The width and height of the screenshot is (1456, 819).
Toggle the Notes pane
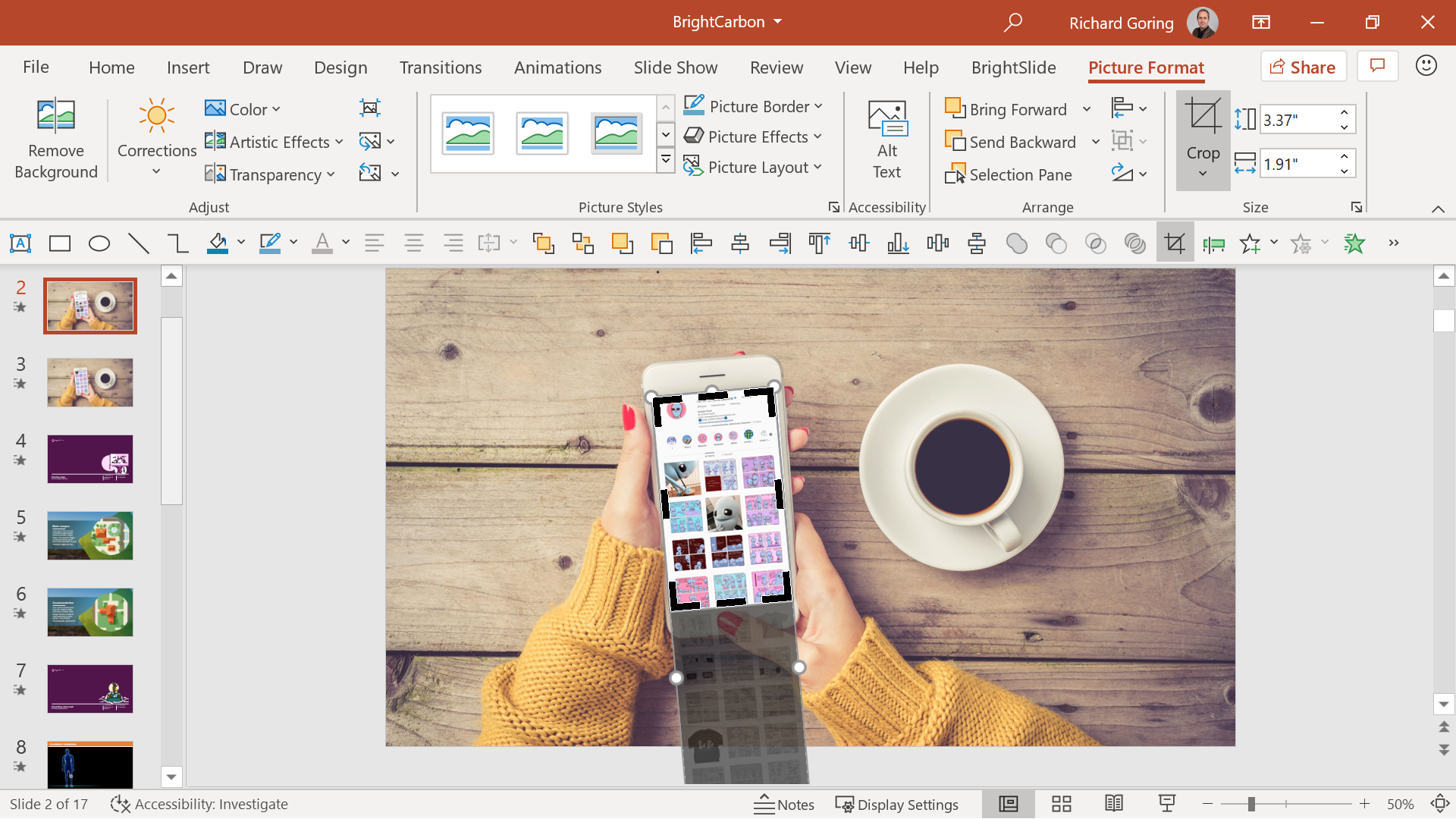point(784,805)
